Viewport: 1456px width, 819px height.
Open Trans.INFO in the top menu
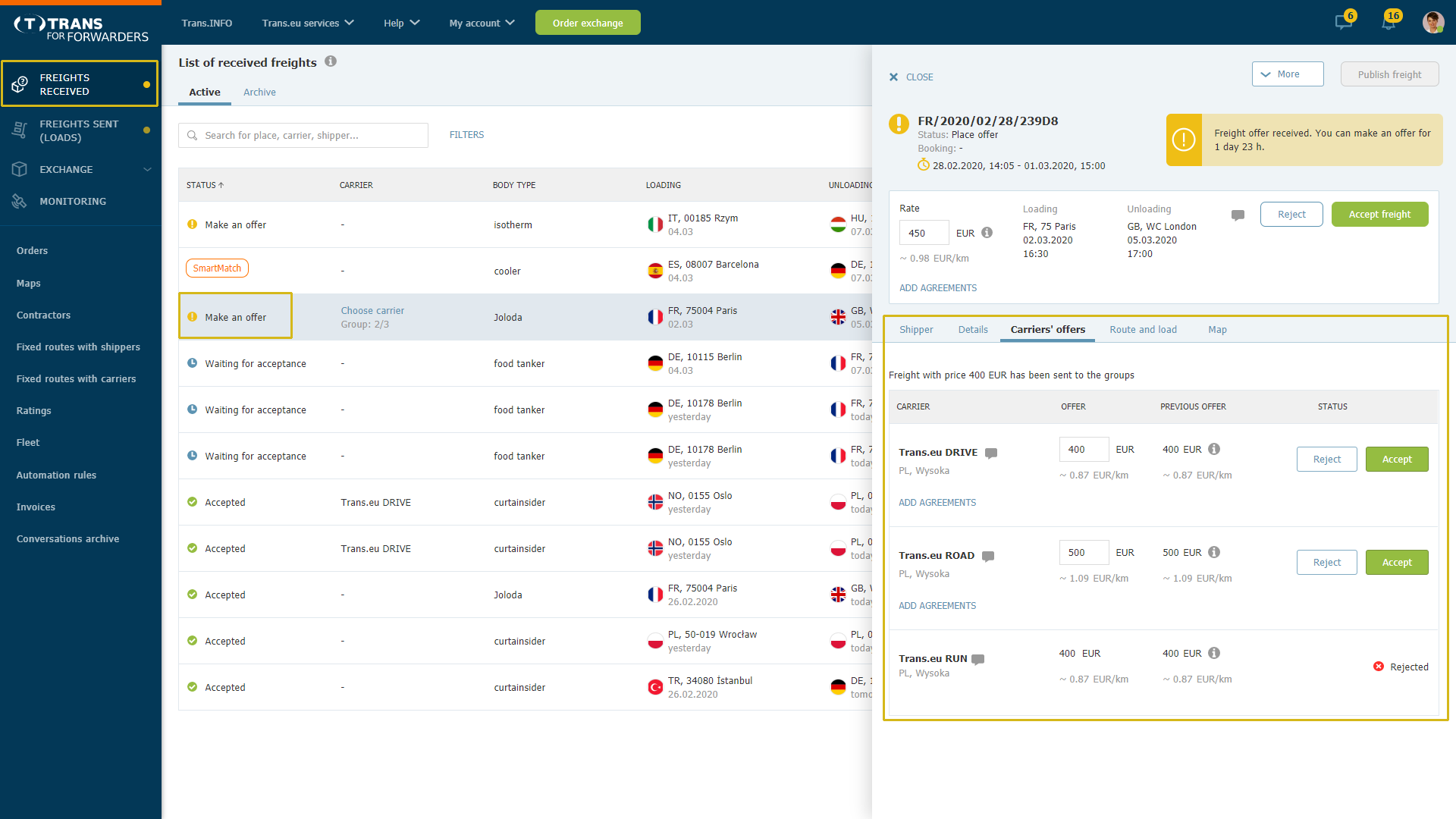(207, 23)
